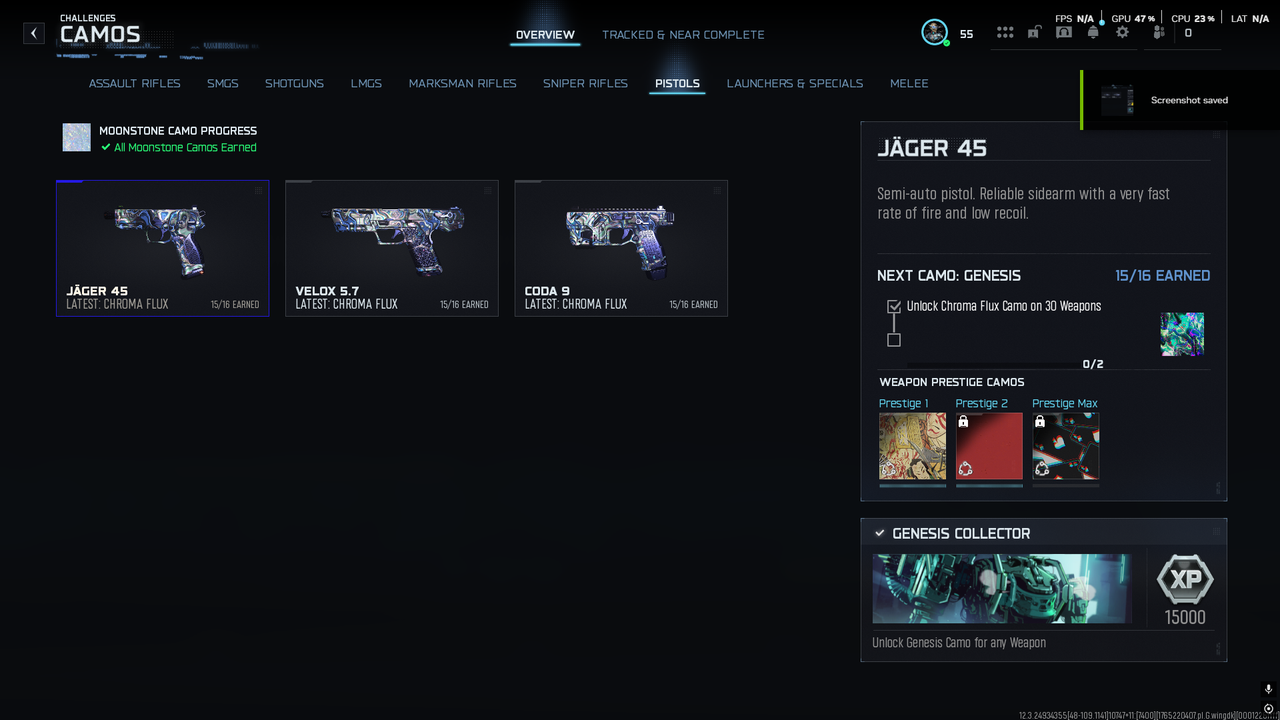Image resolution: width=1280 pixels, height=720 pixels.
Task: Open the friends social icon
Action: pos(1159,32)
